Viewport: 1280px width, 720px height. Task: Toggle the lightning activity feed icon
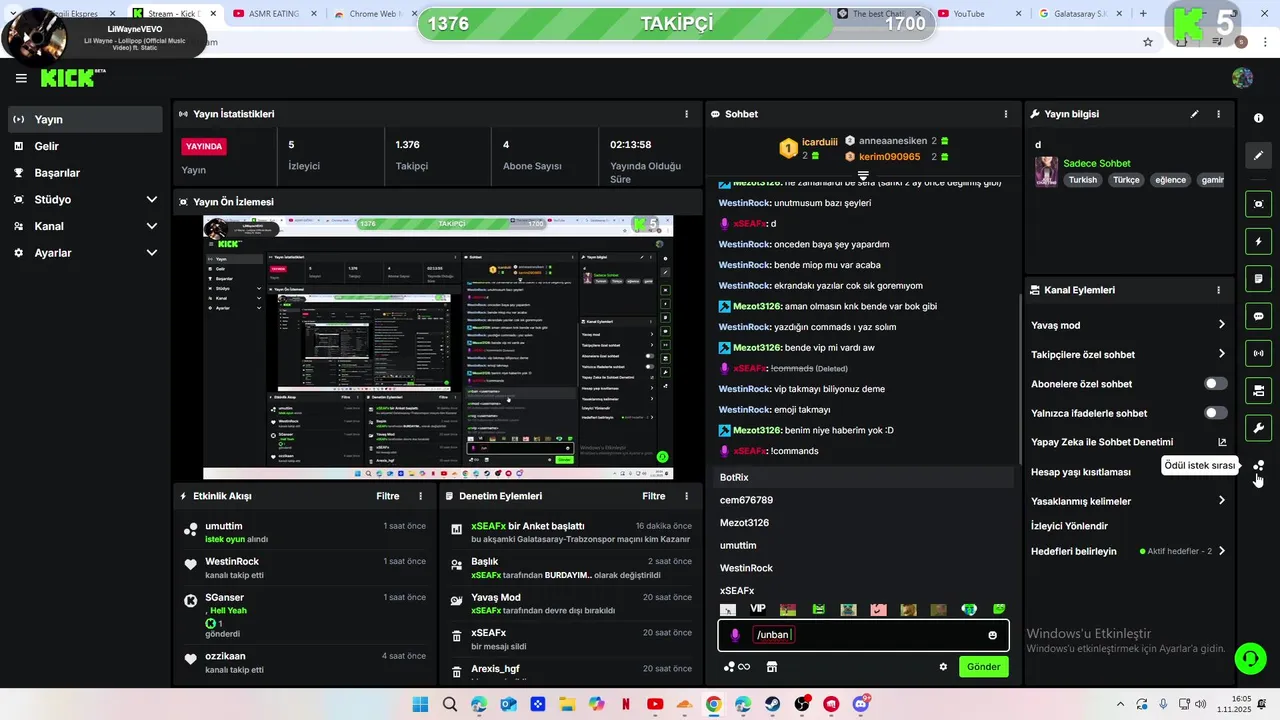point(1258,241)
